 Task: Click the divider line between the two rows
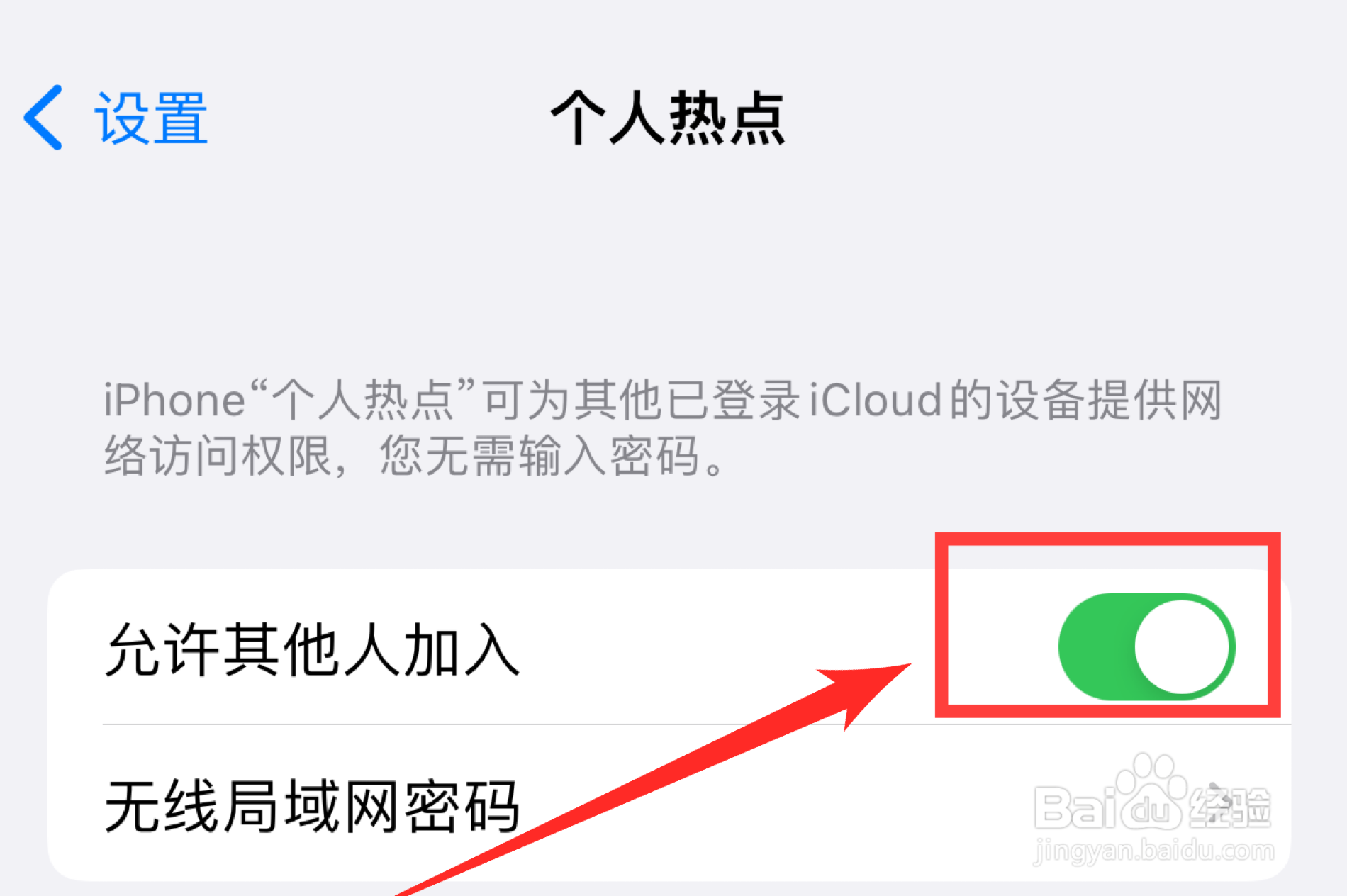(x=696, y=724)
